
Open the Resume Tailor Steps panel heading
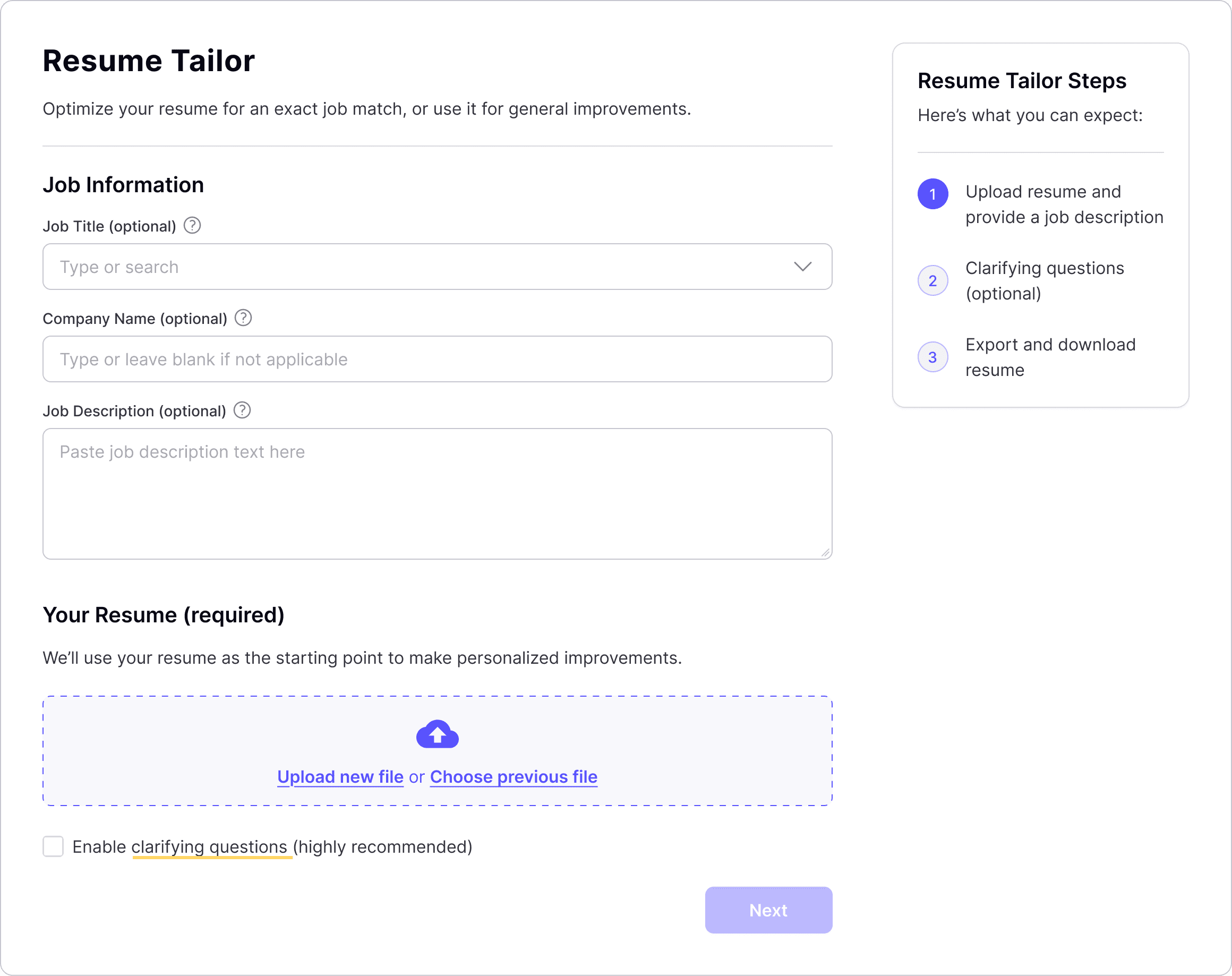point(1022,81)
